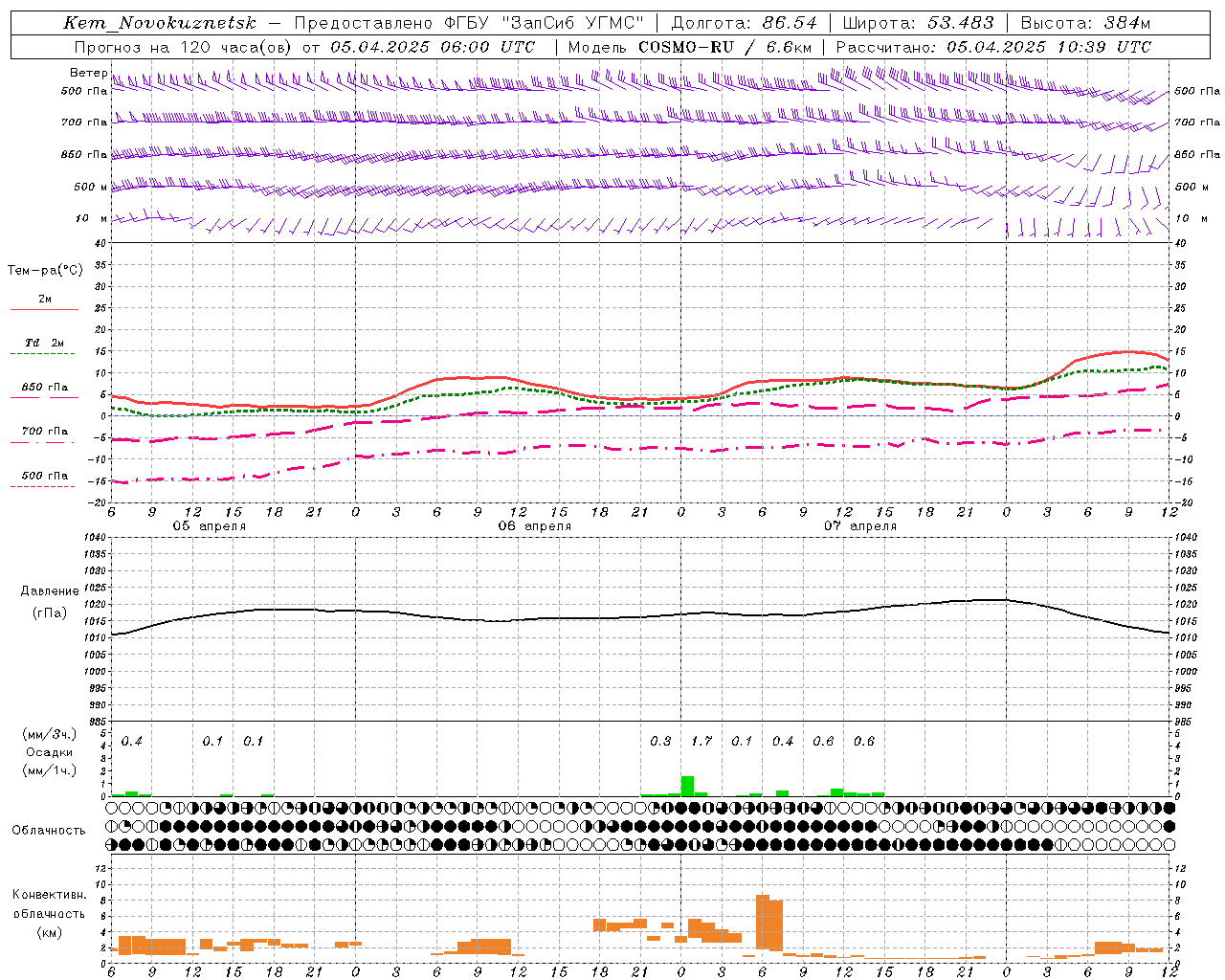The width and height of the screenshot is (1225, 980).
Task: Click the tallest orange convective cloud bar
Action: pos(763,922)
